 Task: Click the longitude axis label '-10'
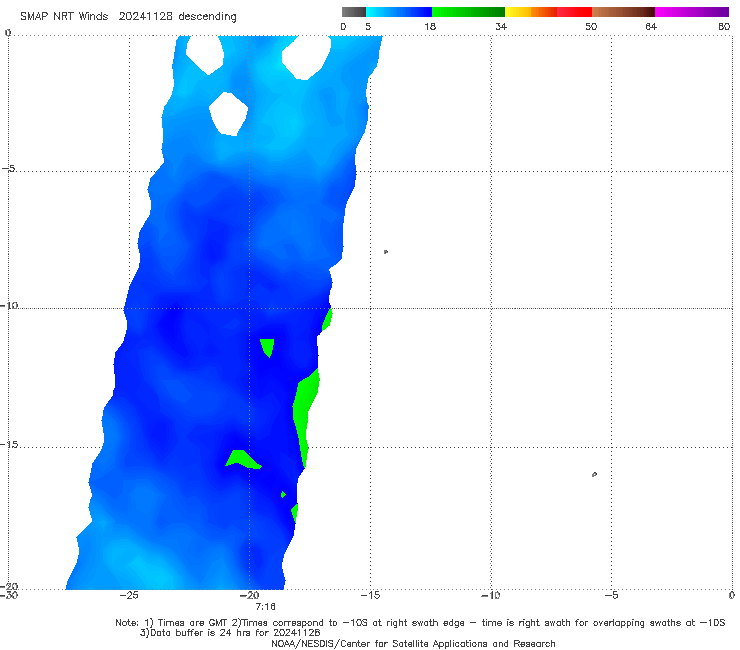pos(490,595)
